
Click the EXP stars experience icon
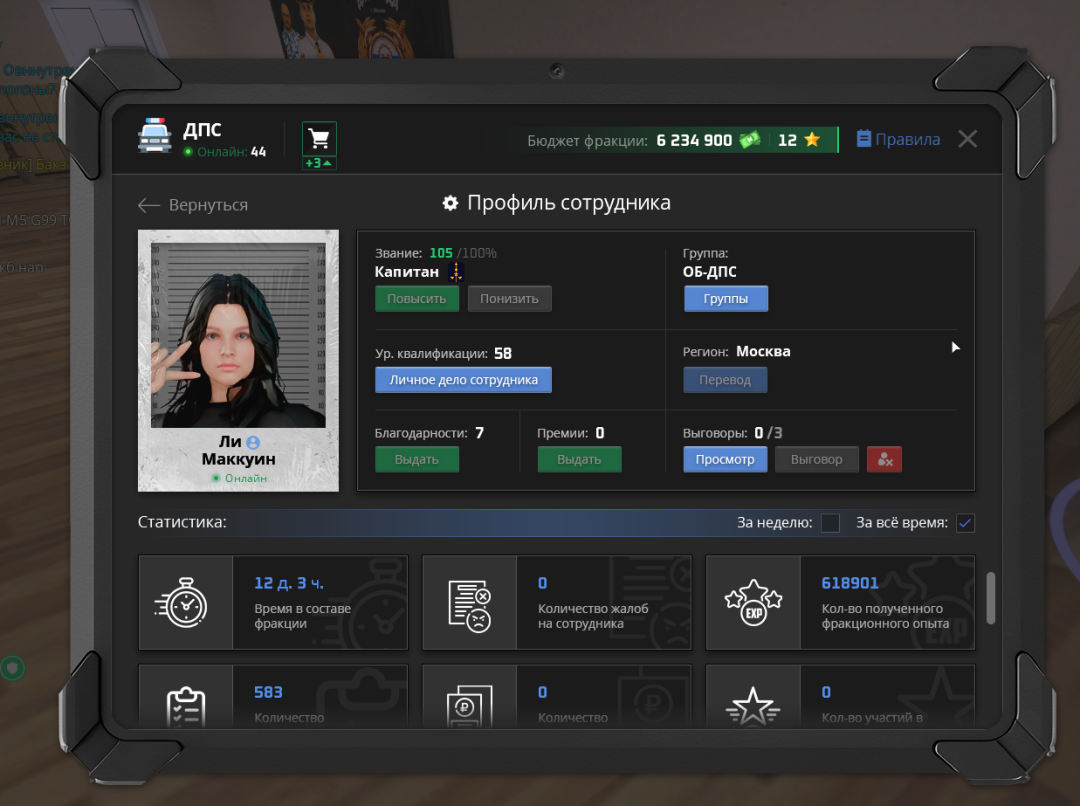pos(754,603)
